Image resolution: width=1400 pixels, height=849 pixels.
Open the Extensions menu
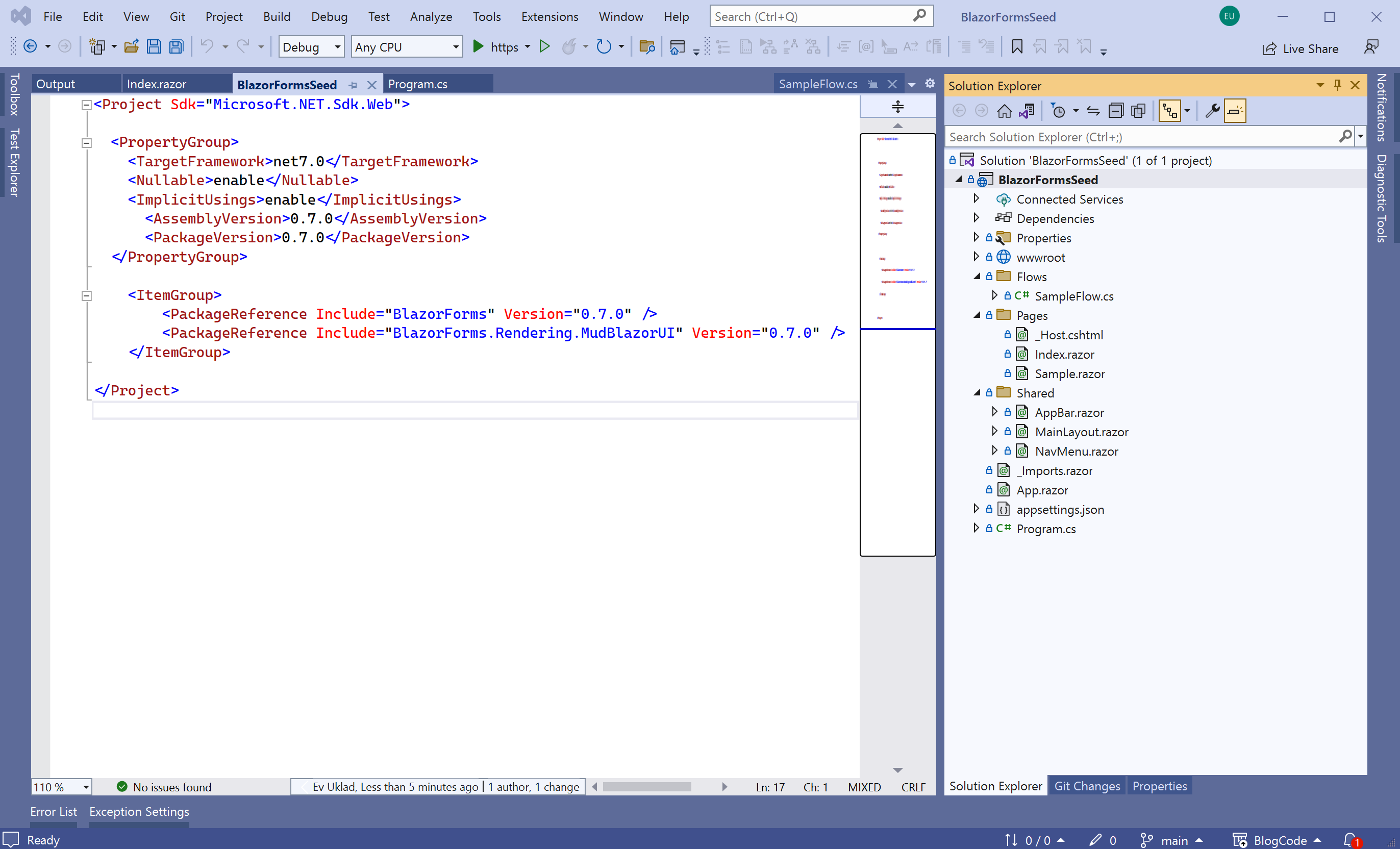[x=549, y=16]
